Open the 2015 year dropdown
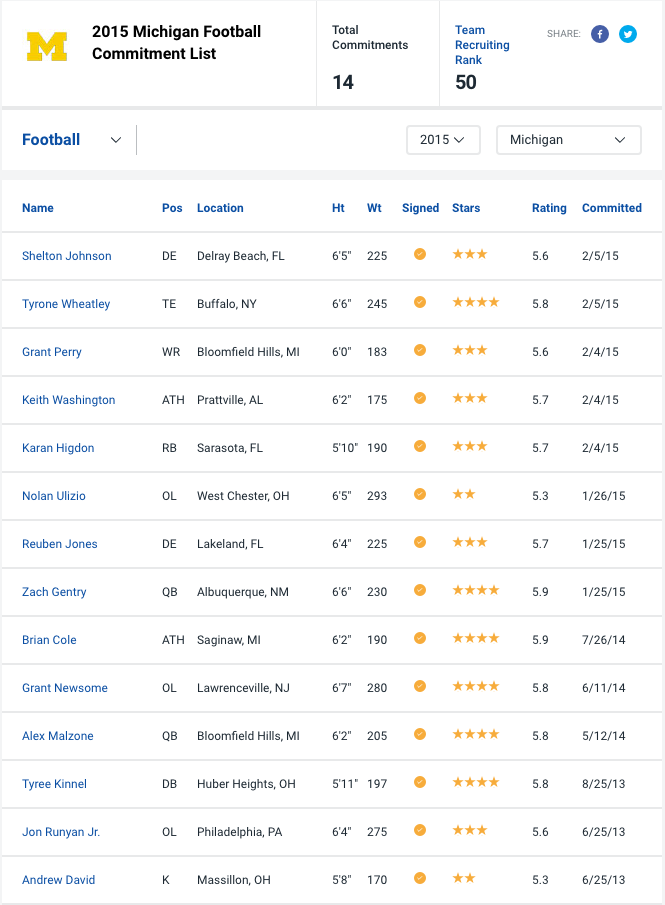Screen dimensions: 665x905 (443, 140)
